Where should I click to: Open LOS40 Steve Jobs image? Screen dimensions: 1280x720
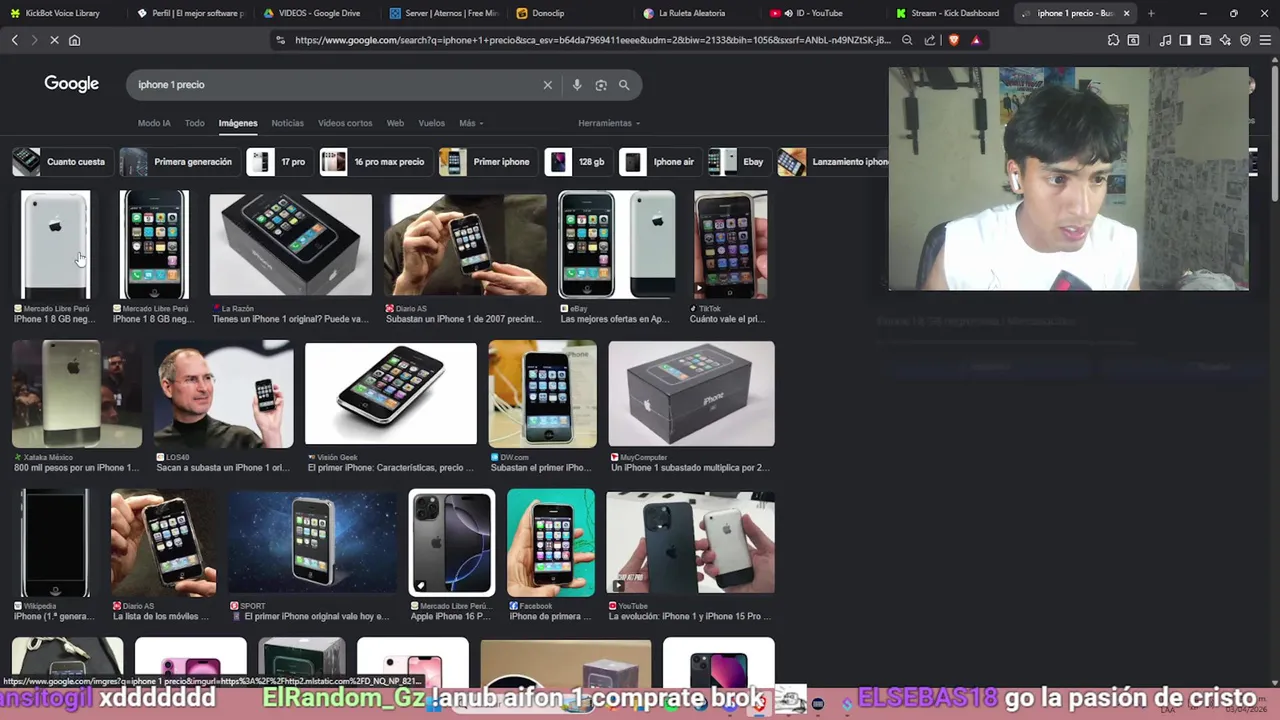click(x=224, y=394)
